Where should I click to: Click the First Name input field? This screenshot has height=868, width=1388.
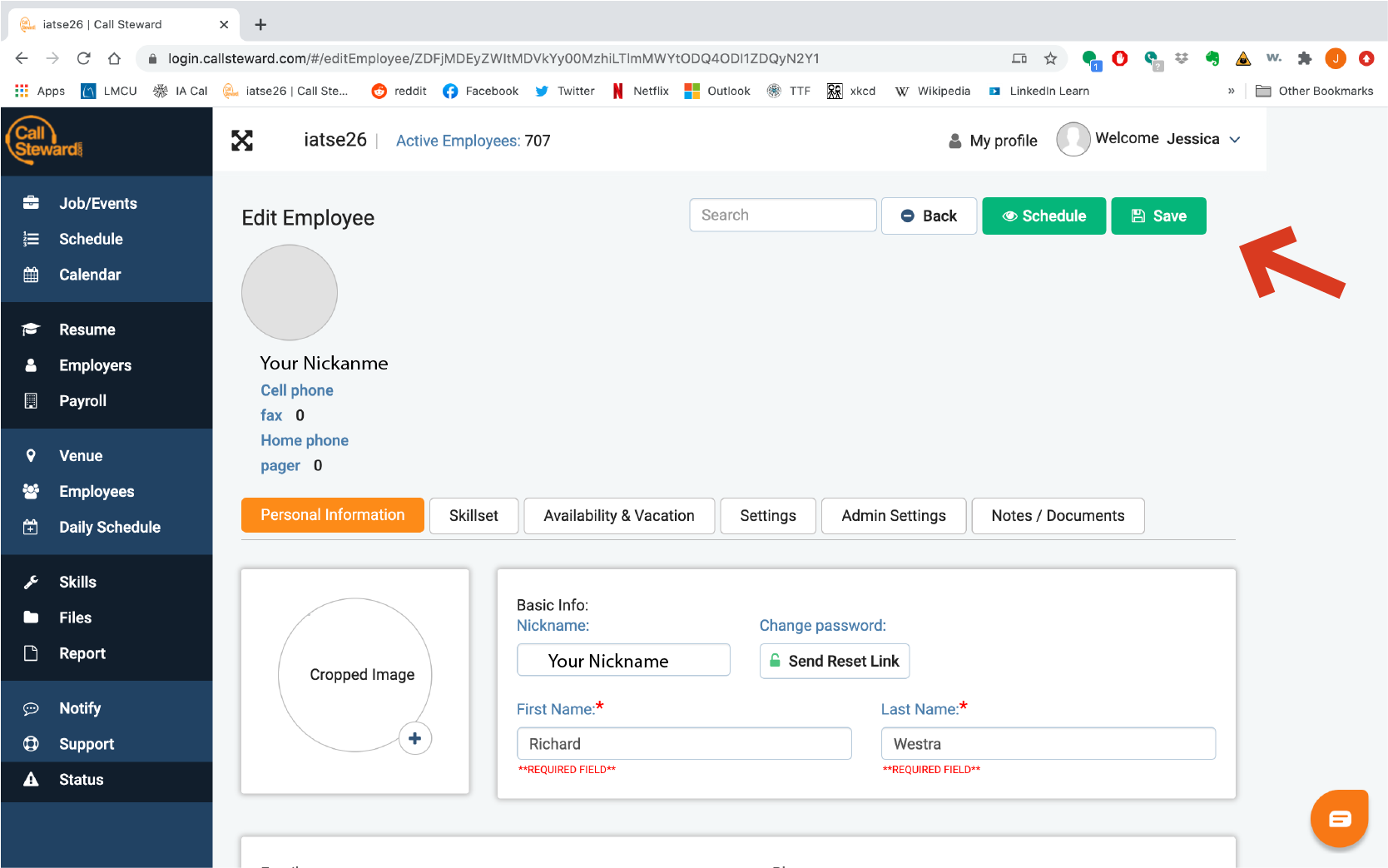684,744
